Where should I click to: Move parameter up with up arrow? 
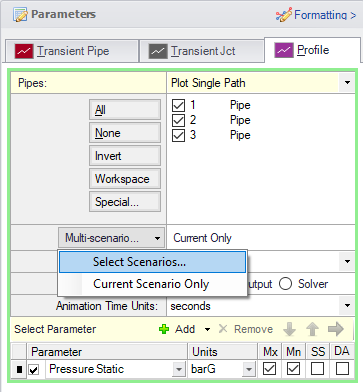click(x=312, y=329)
